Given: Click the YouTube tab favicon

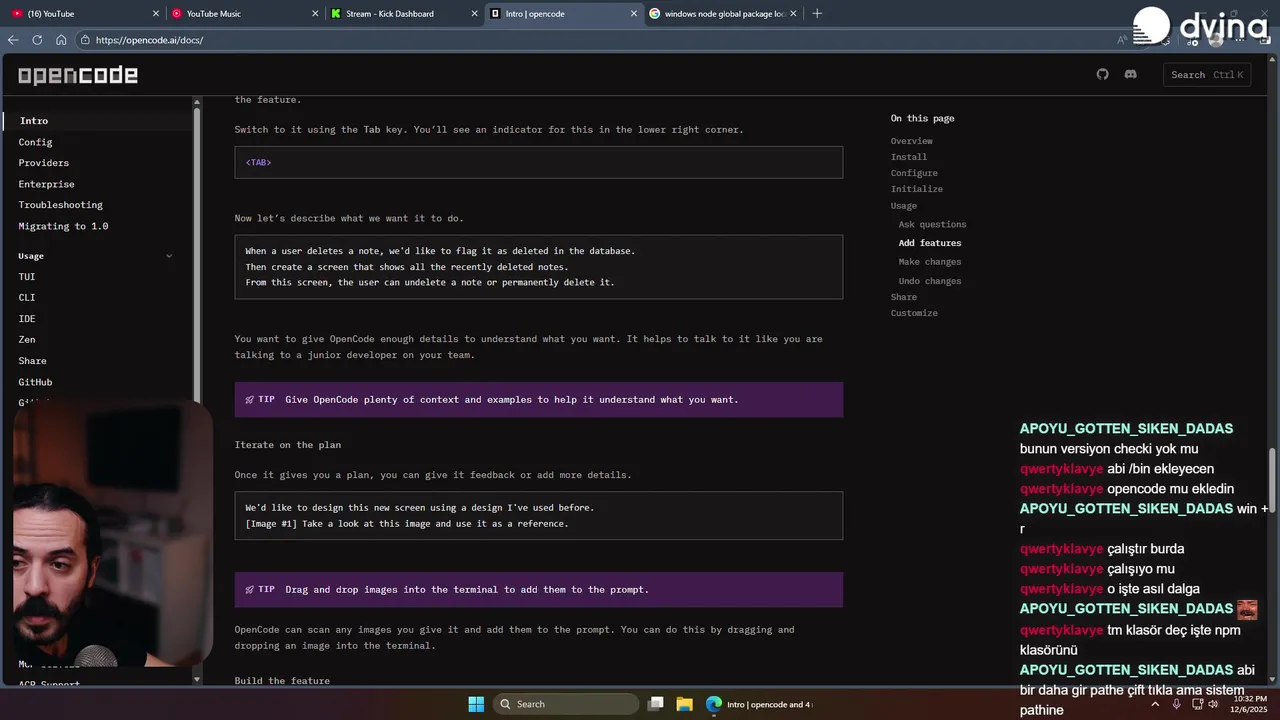Looking at the screenshot, I should (17, 14).
